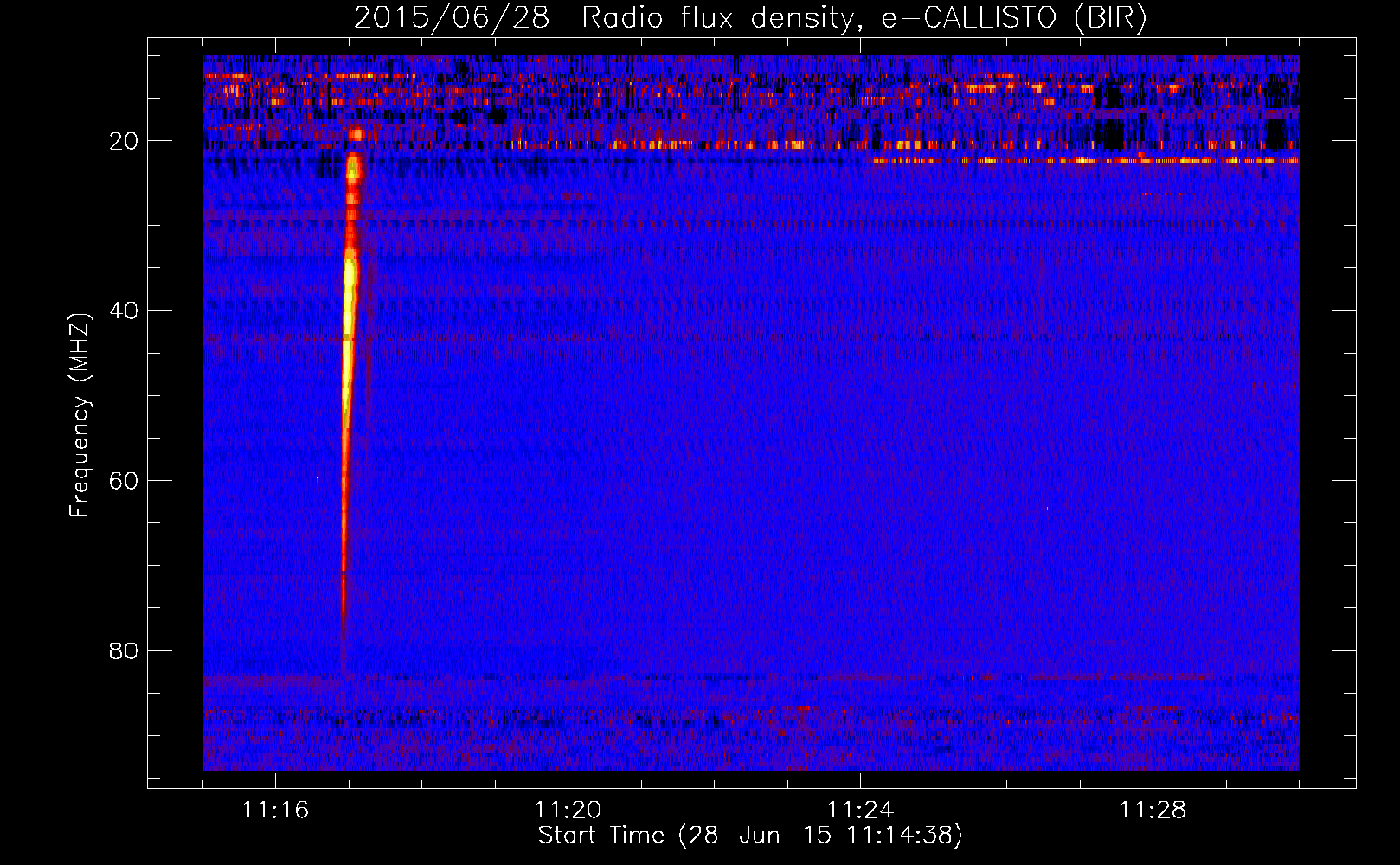Click the plot title '2015/06/28 Radio flux density, e-CALLISTO (BIR)'
1400x865 pixels.
(x=750, y=18)
